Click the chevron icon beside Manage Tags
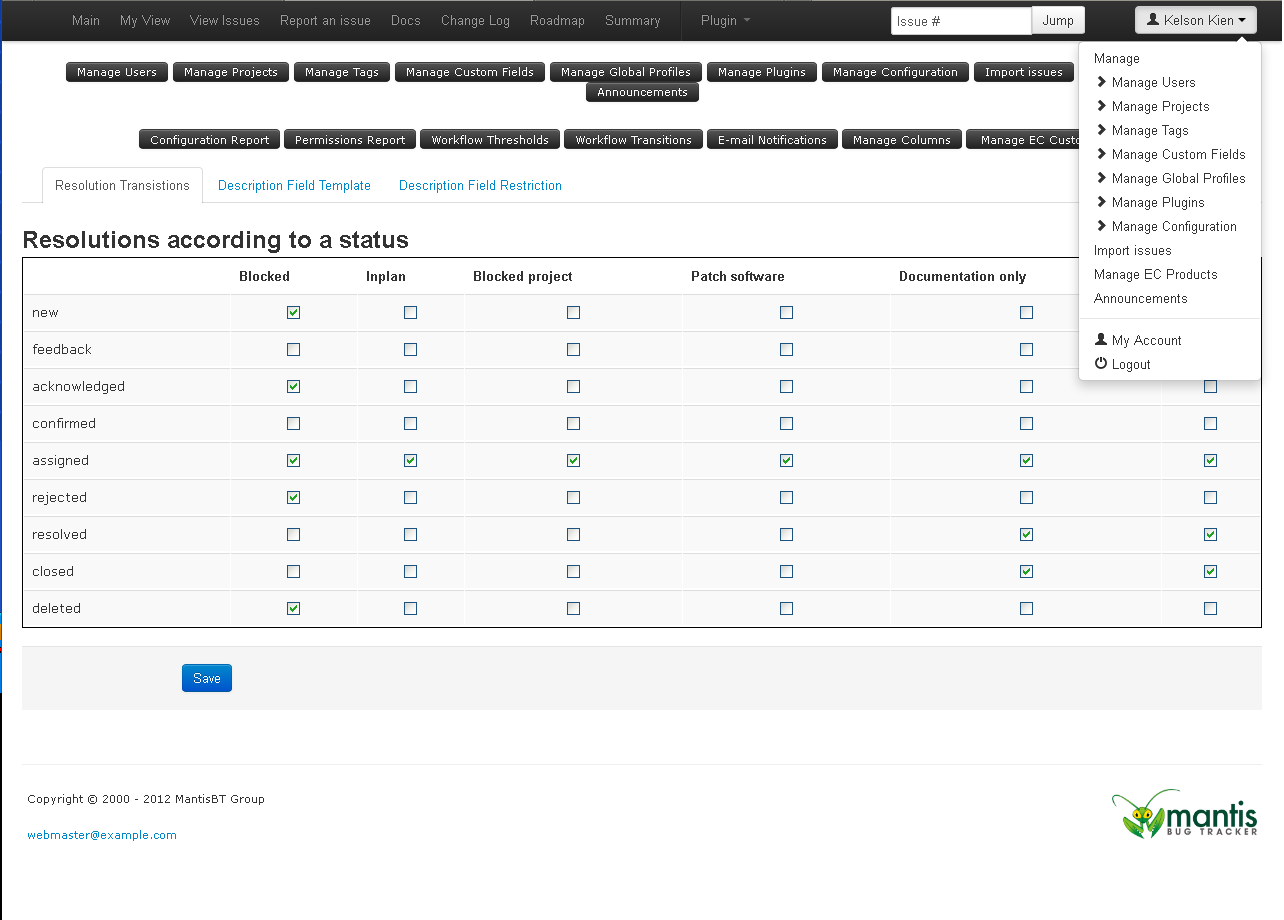1284x920 pixels. click(x=1102, y=130)
